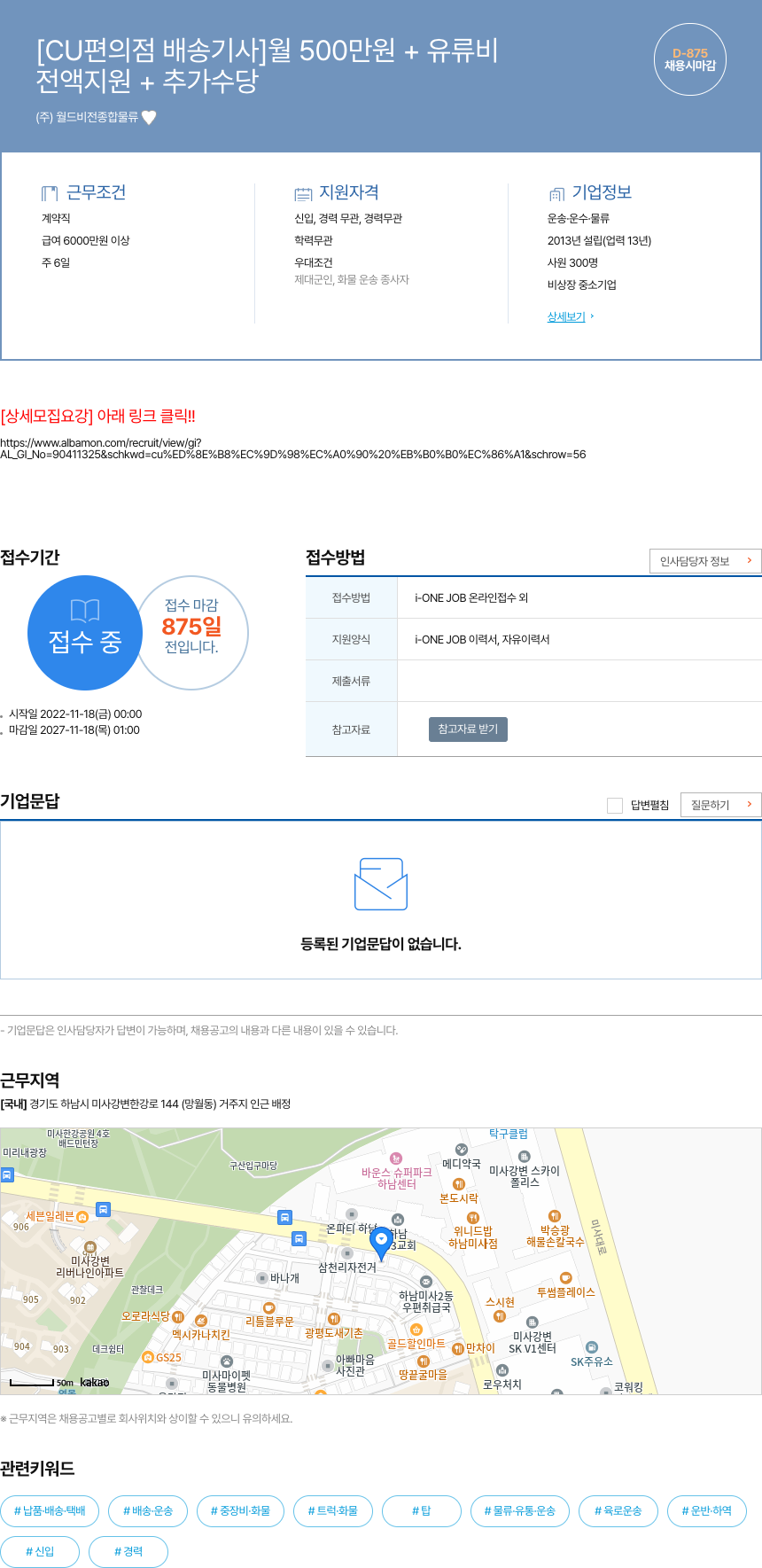Click the 박승광 해물손칼국수 marker
This screenshot has width=762, height=1568.
(x=555, y=1216)
